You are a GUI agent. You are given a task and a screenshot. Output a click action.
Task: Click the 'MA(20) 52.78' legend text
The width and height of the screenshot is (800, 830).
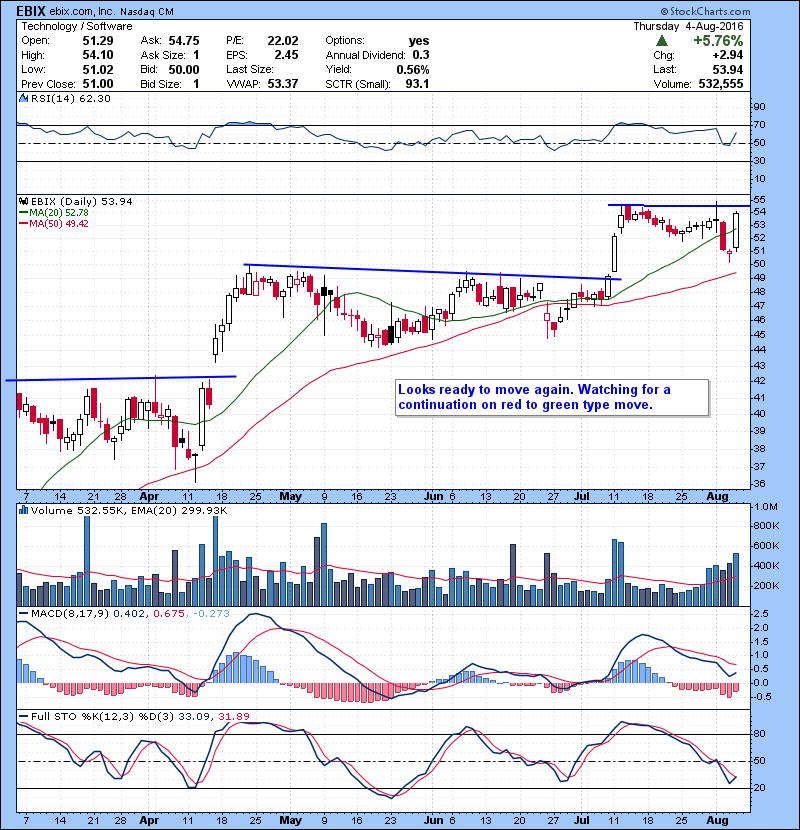coord(59,213)
